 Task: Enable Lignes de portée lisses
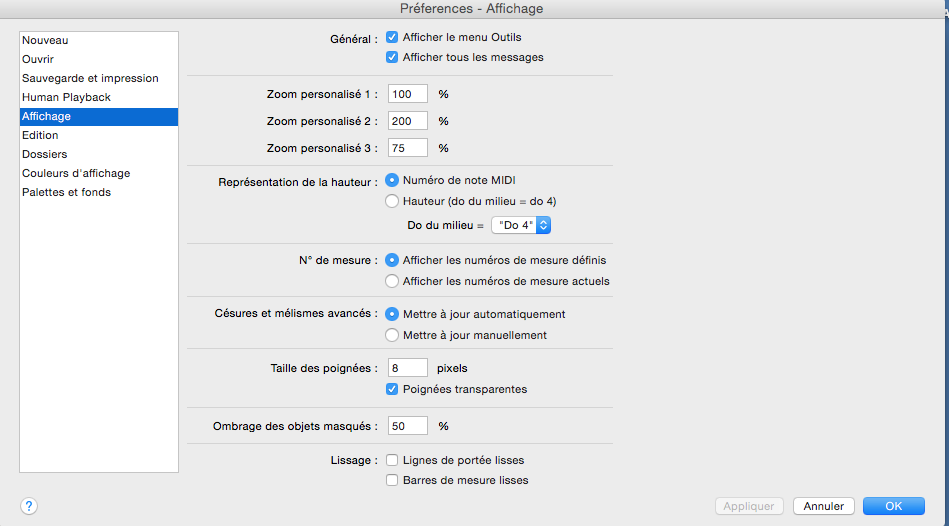392,461
